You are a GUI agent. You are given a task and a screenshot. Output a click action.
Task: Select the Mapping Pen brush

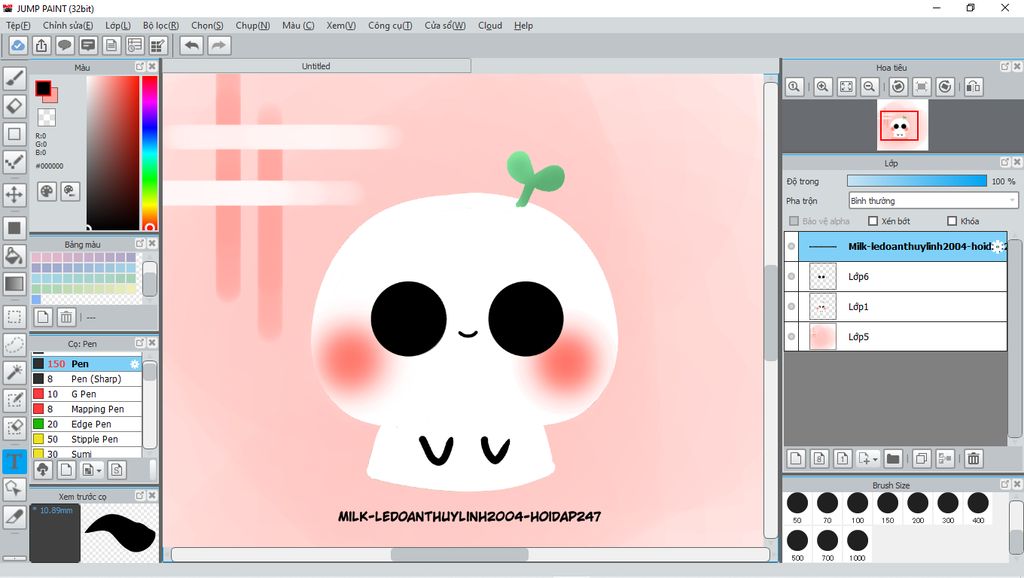point(86,409)
